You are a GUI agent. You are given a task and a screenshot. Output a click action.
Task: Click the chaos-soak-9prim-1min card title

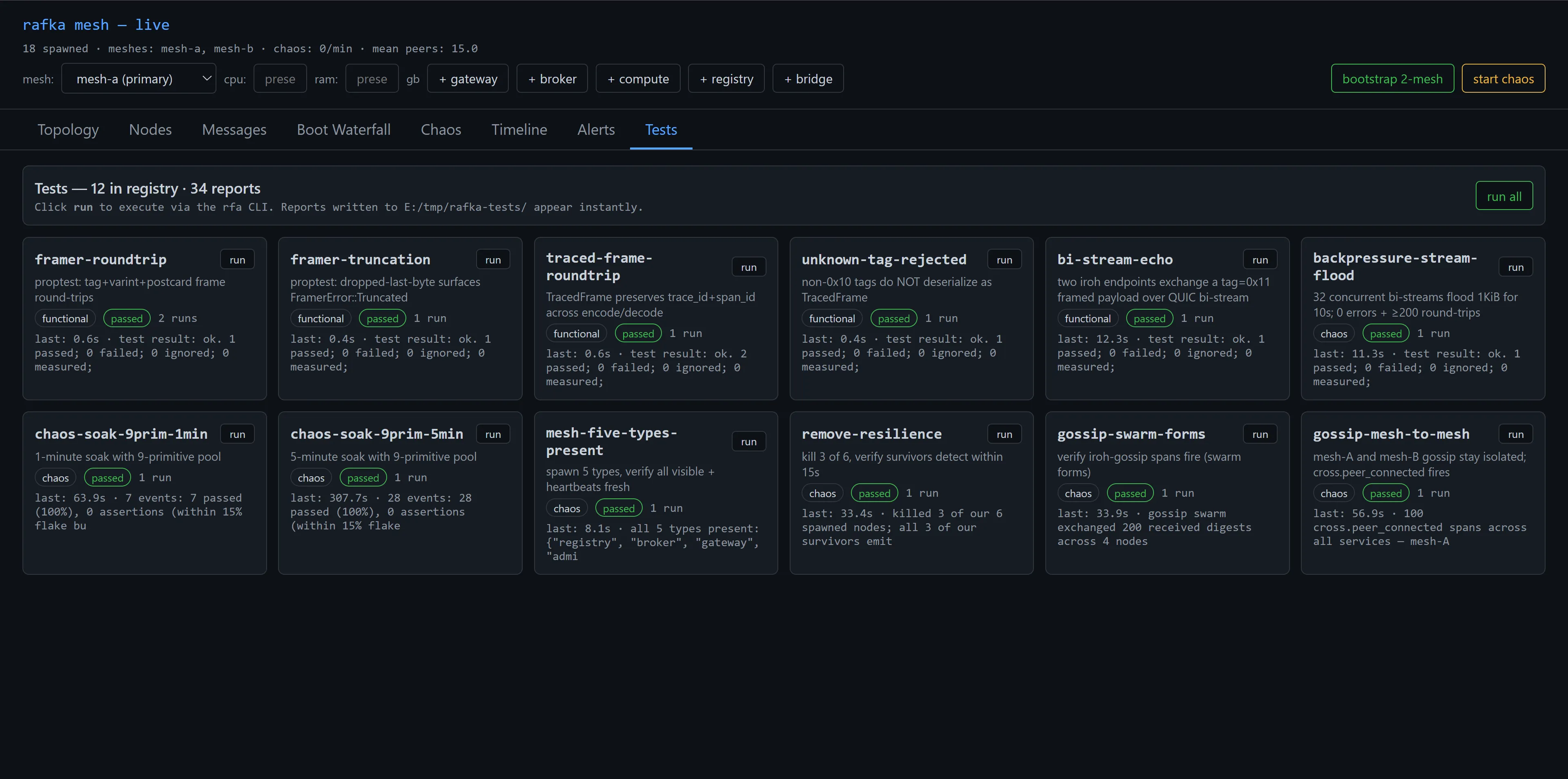121,434
